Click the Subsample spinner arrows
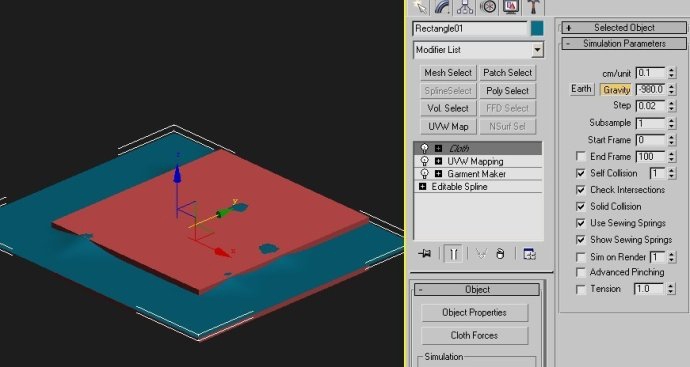The width and height of the screenshot is (690, 367). [x=672, y=123]
